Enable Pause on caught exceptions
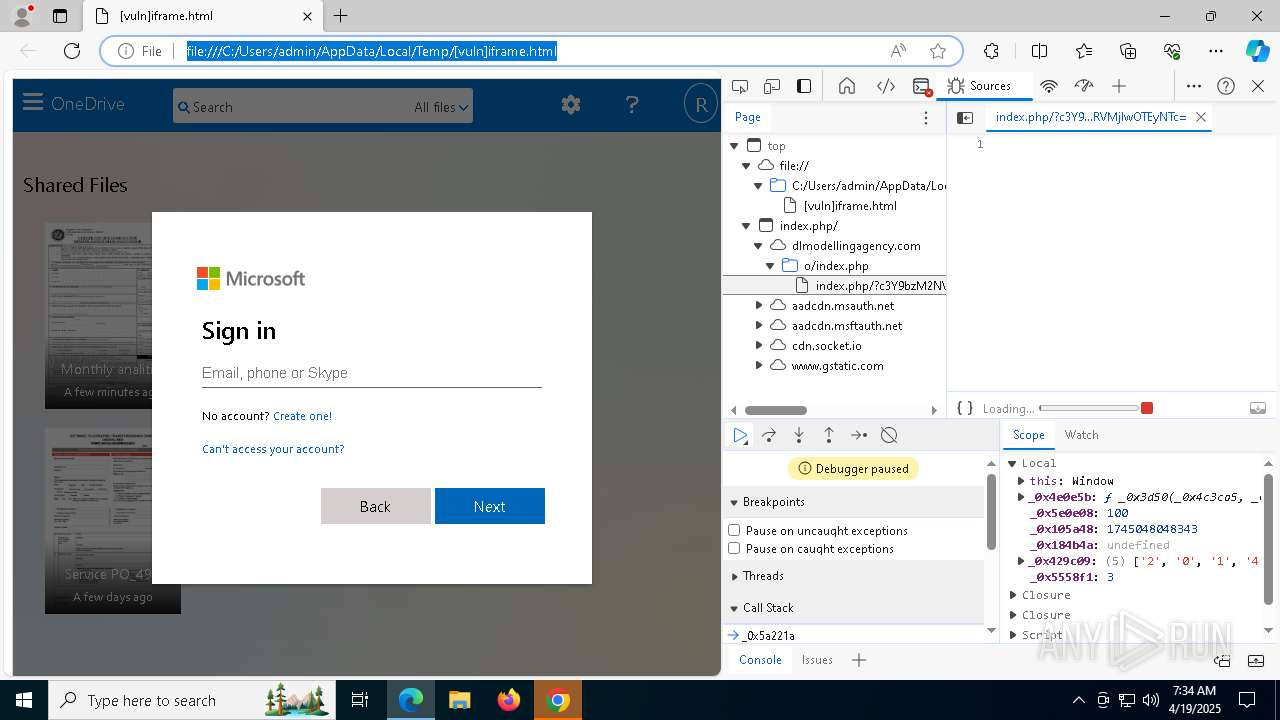 point(734,548)
